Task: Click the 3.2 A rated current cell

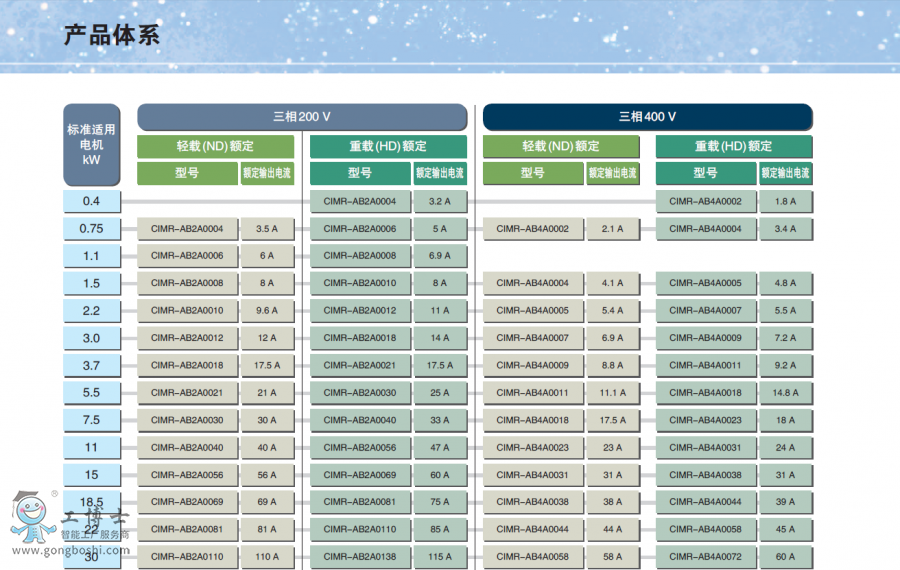Action: pyautogui.click(x=439, y=201)
